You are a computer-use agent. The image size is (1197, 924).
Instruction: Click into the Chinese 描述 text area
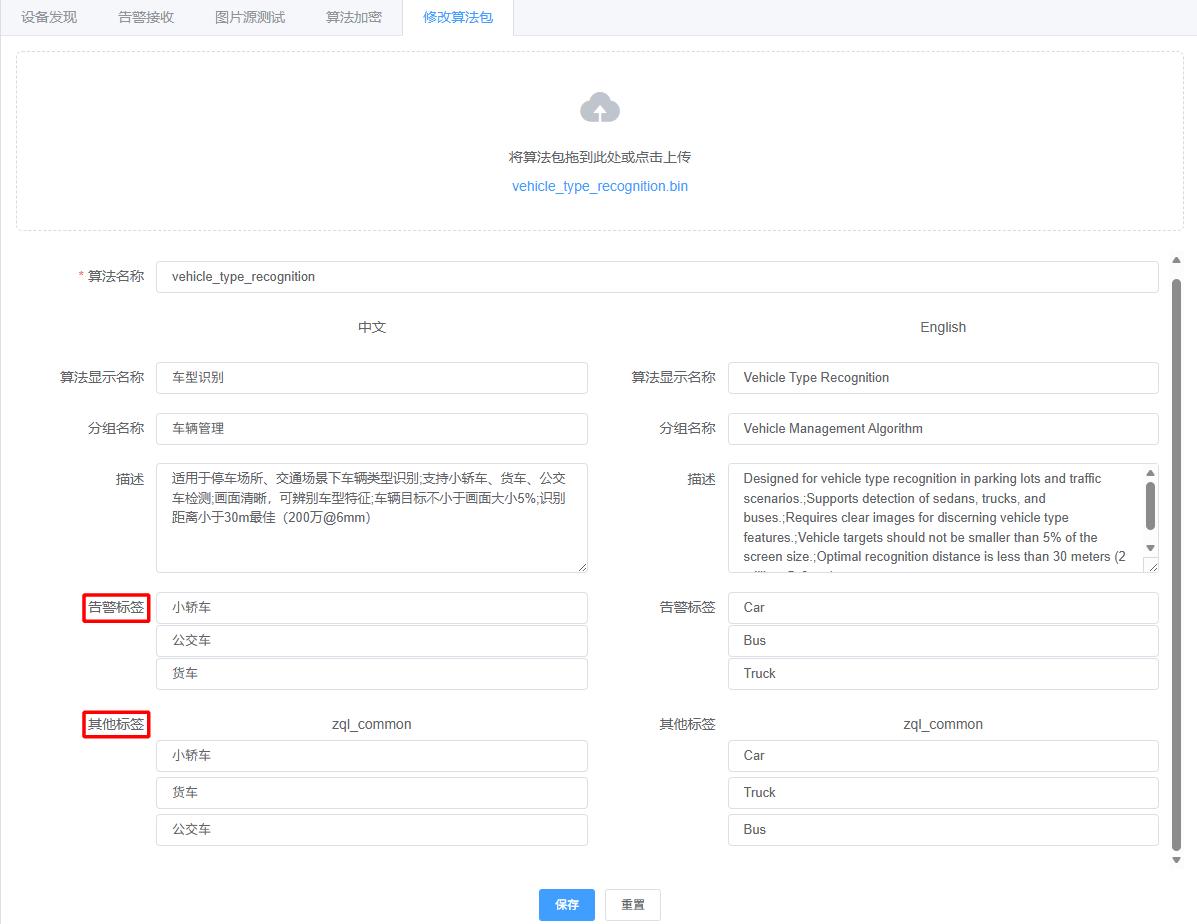tap(371, 517)
